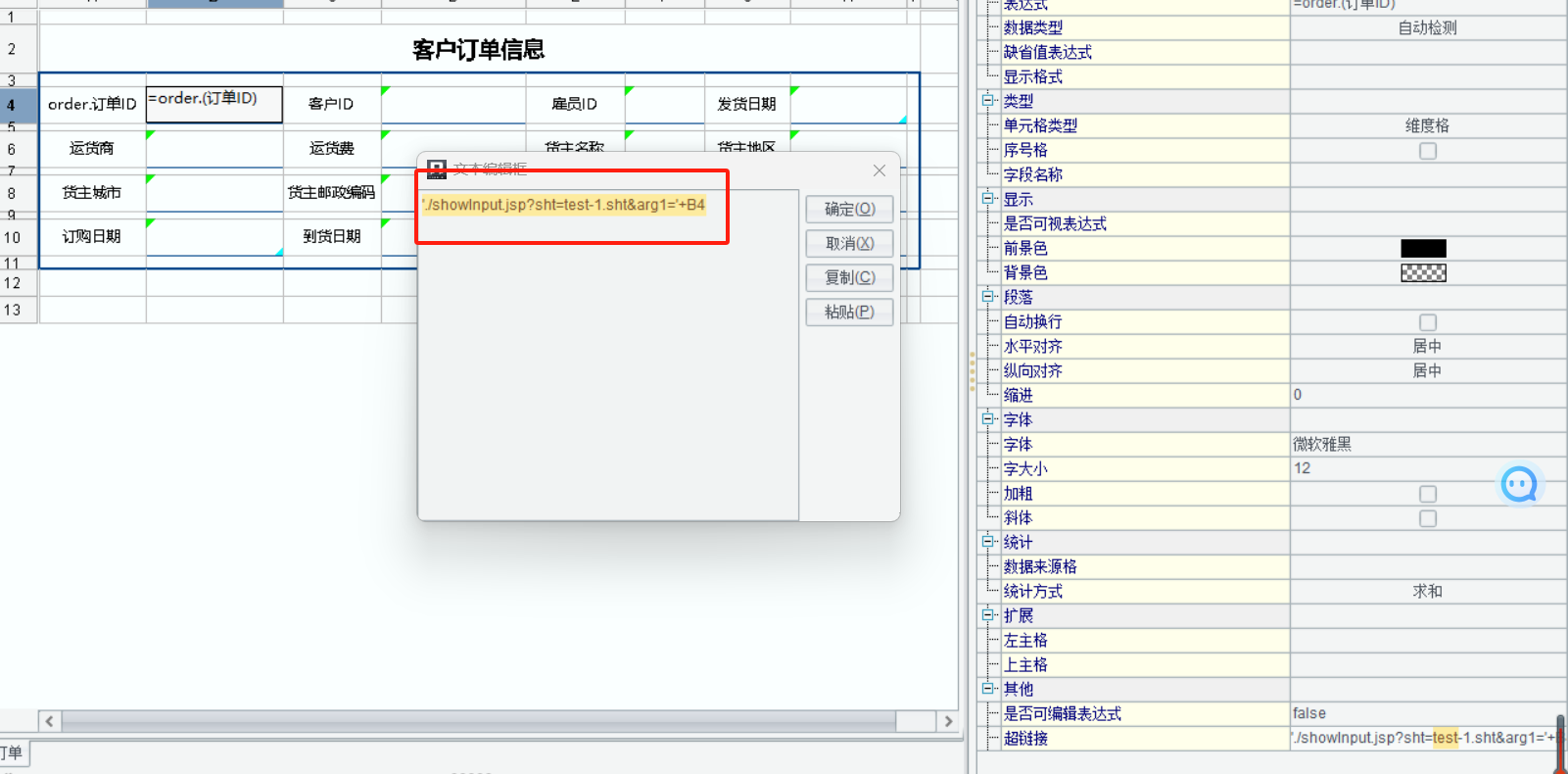Collapse the 统计 property group
The width and height of the screenshot is (1568, 774).
point(988,541)
